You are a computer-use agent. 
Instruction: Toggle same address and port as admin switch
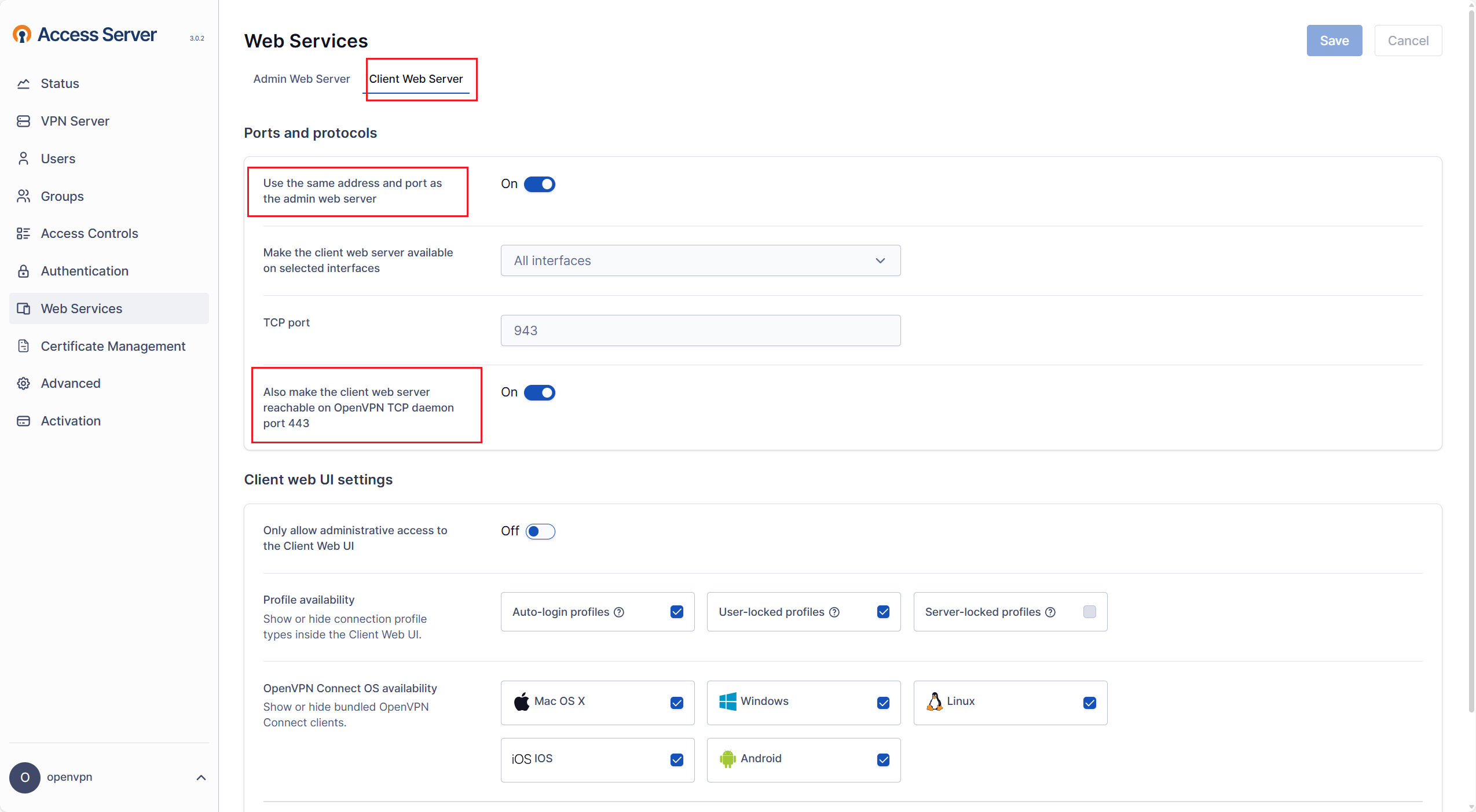click(x=539, y=184)
